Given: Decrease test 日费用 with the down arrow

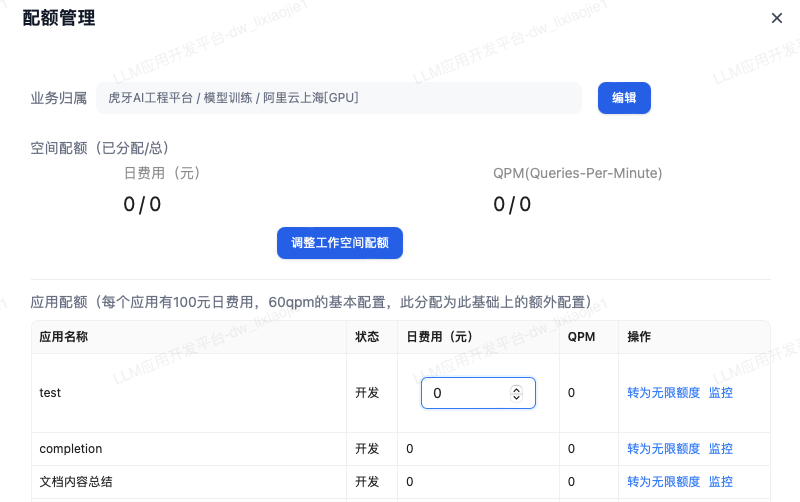Looking at the screenshot, I should pyautogui.click(x=516, y=398).
